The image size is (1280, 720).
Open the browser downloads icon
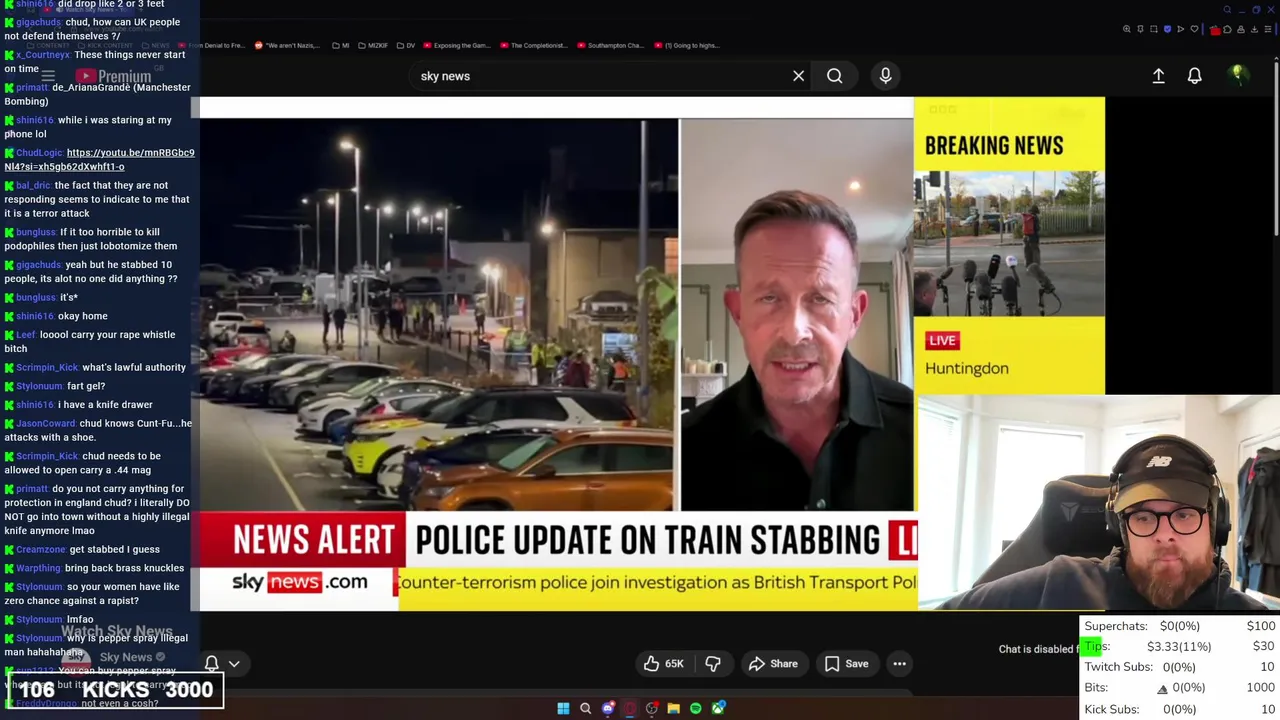pos(1254,29)
